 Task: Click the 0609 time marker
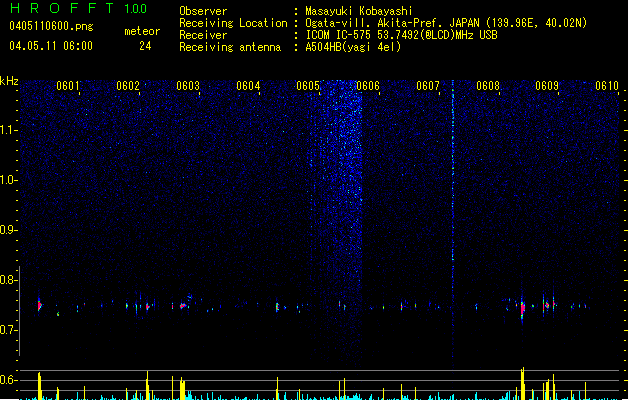[547, 86]
